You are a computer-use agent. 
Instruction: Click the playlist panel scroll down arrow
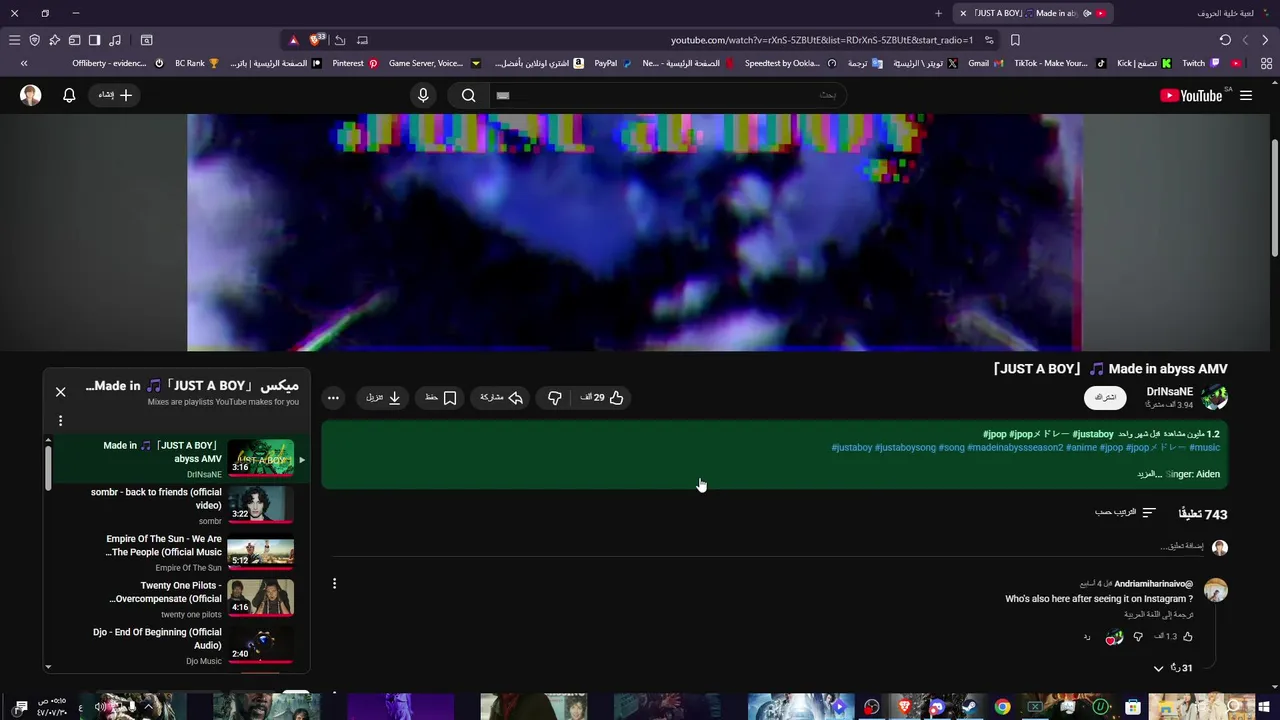tap(48, 667)
